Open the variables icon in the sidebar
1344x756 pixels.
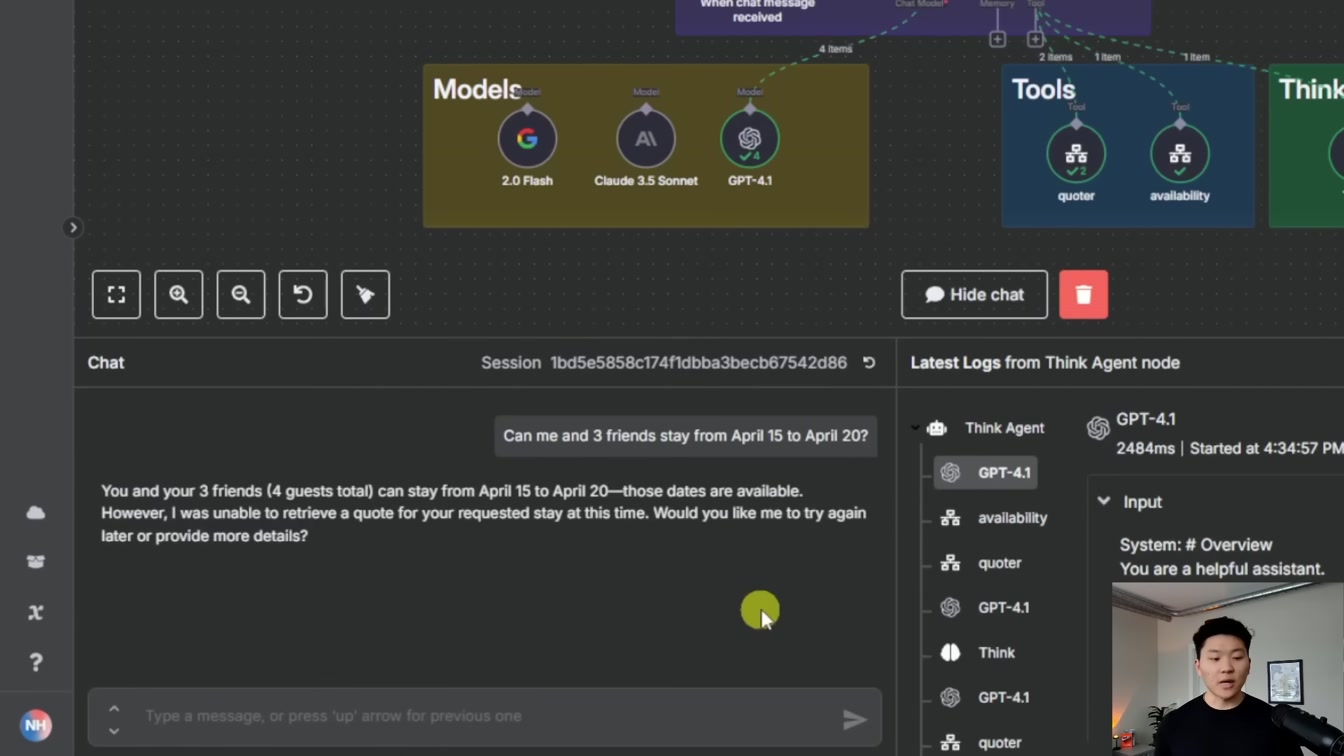[36, 612]
